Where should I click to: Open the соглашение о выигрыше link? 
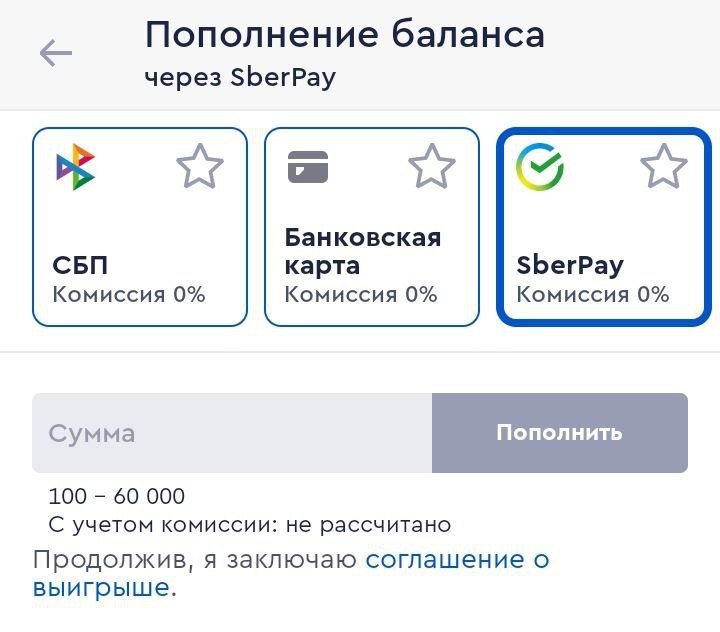pos(457,560)
